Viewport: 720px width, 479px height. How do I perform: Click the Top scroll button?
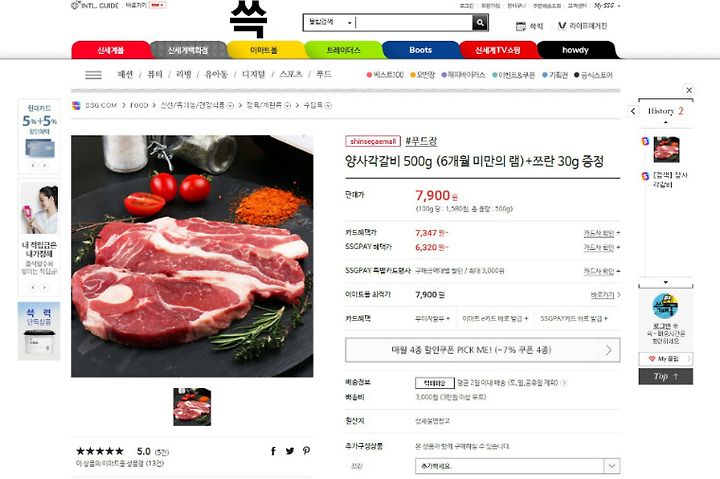point(665,377)
